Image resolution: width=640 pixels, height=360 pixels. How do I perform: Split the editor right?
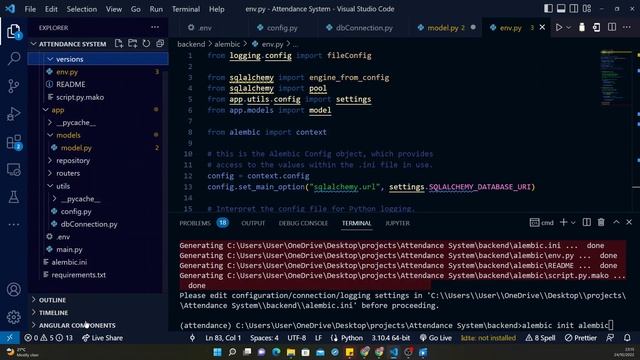click(612, 27)
